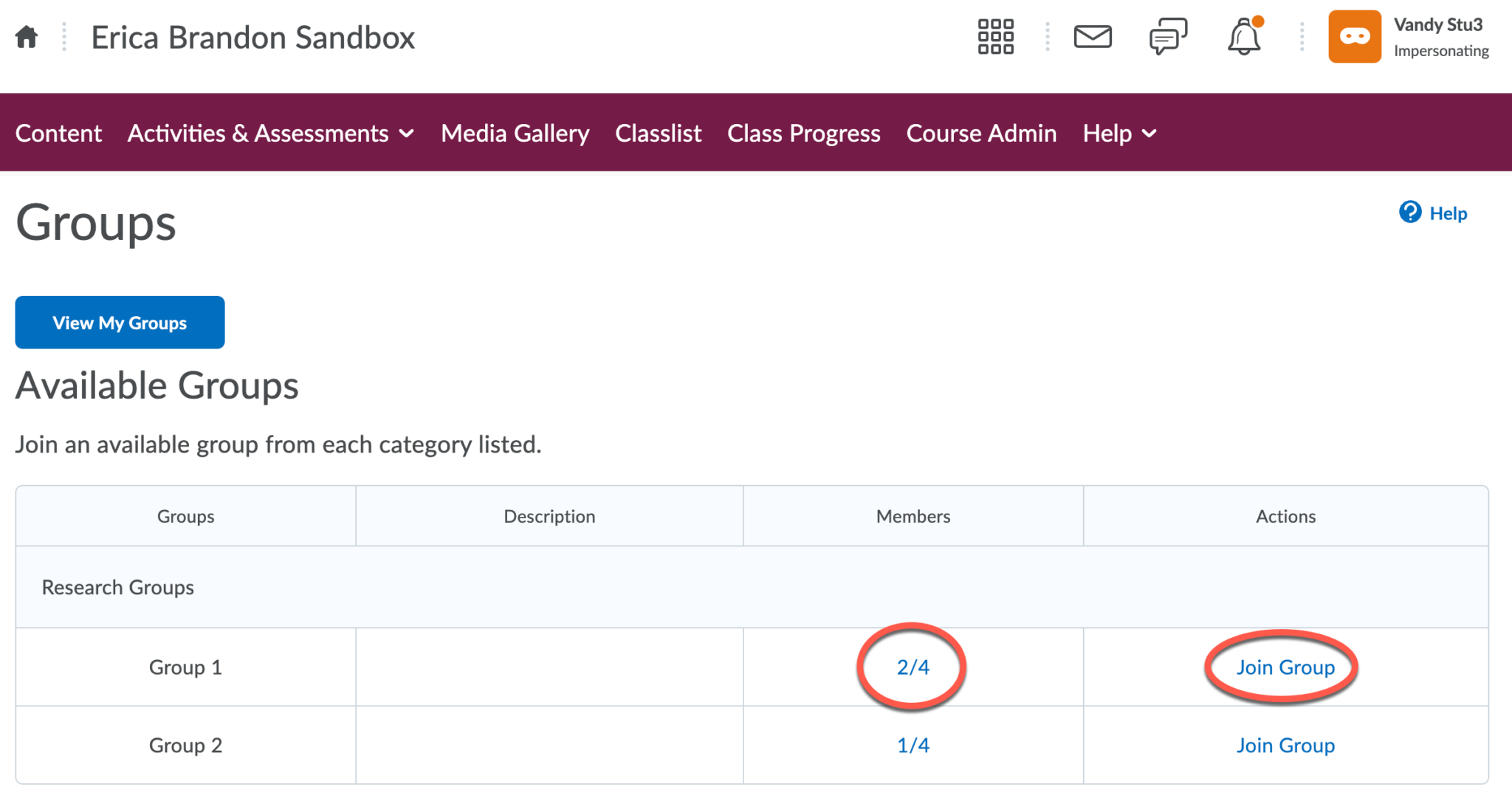The width and height of the screenshot is (1512, 801).
Task: Open the email envelope icon
Action: click(1093, 36)
